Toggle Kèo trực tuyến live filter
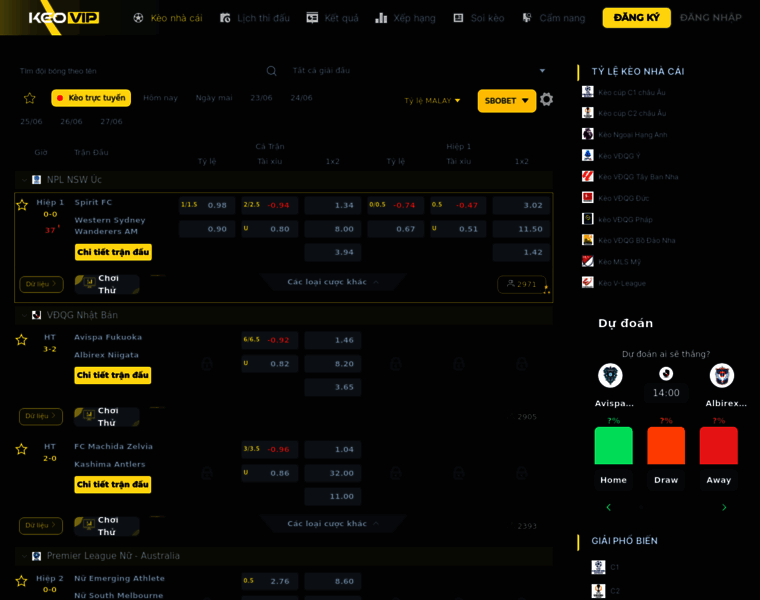This screenshot has height=600, width=760. coord(91,98)
